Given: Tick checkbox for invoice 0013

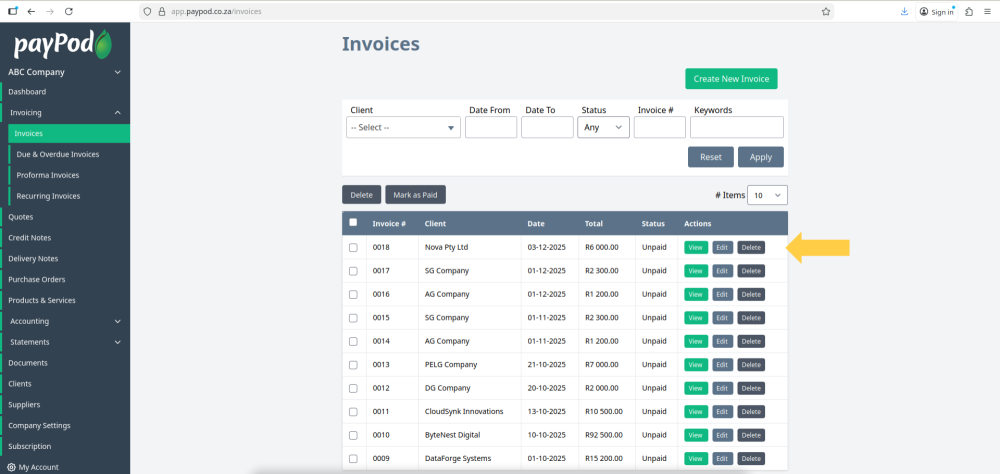Looking at the screenshot, I should (353, 365).
